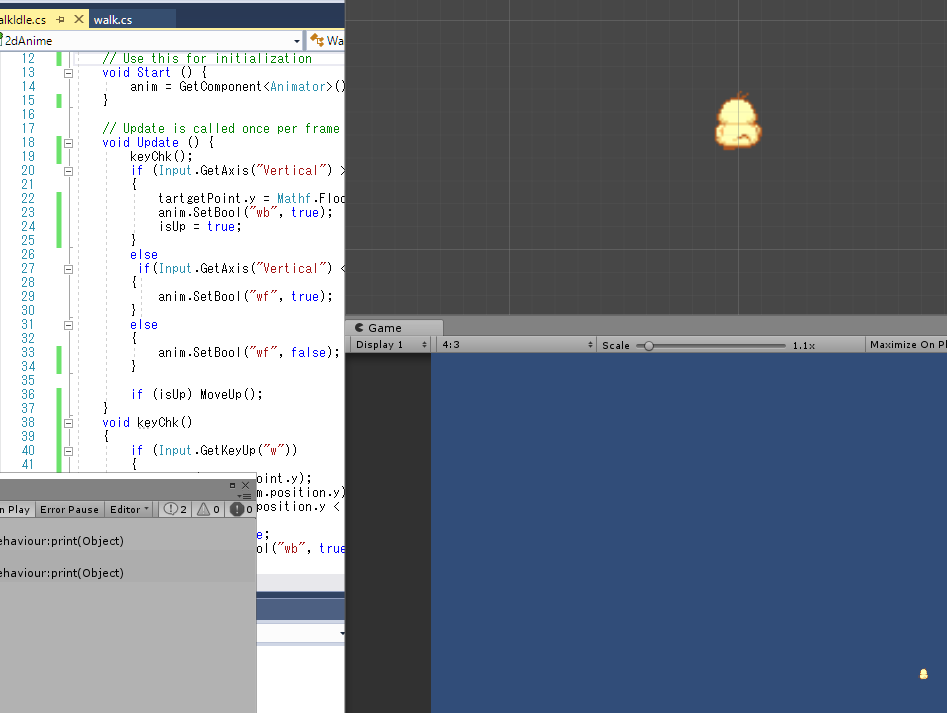The height and width of the screenshot is (713, 947).
Task: Select the Game view tab
Action: coord(394,328)
